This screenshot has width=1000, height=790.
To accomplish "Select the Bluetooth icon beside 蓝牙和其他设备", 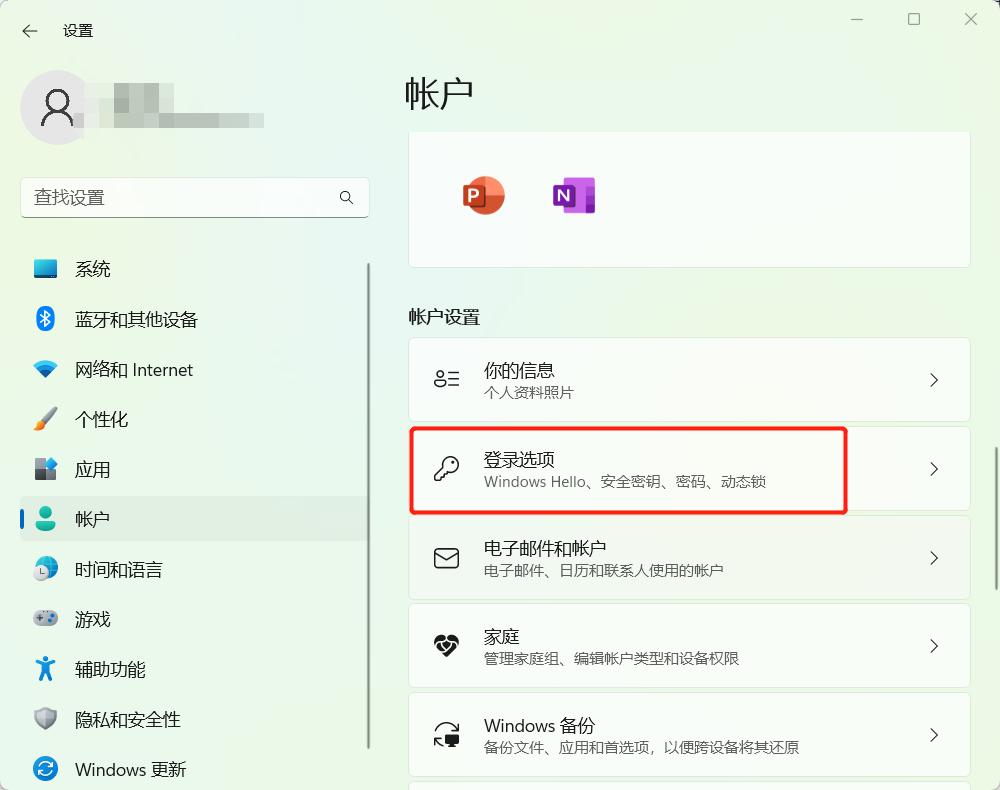I will coord(46,319).
